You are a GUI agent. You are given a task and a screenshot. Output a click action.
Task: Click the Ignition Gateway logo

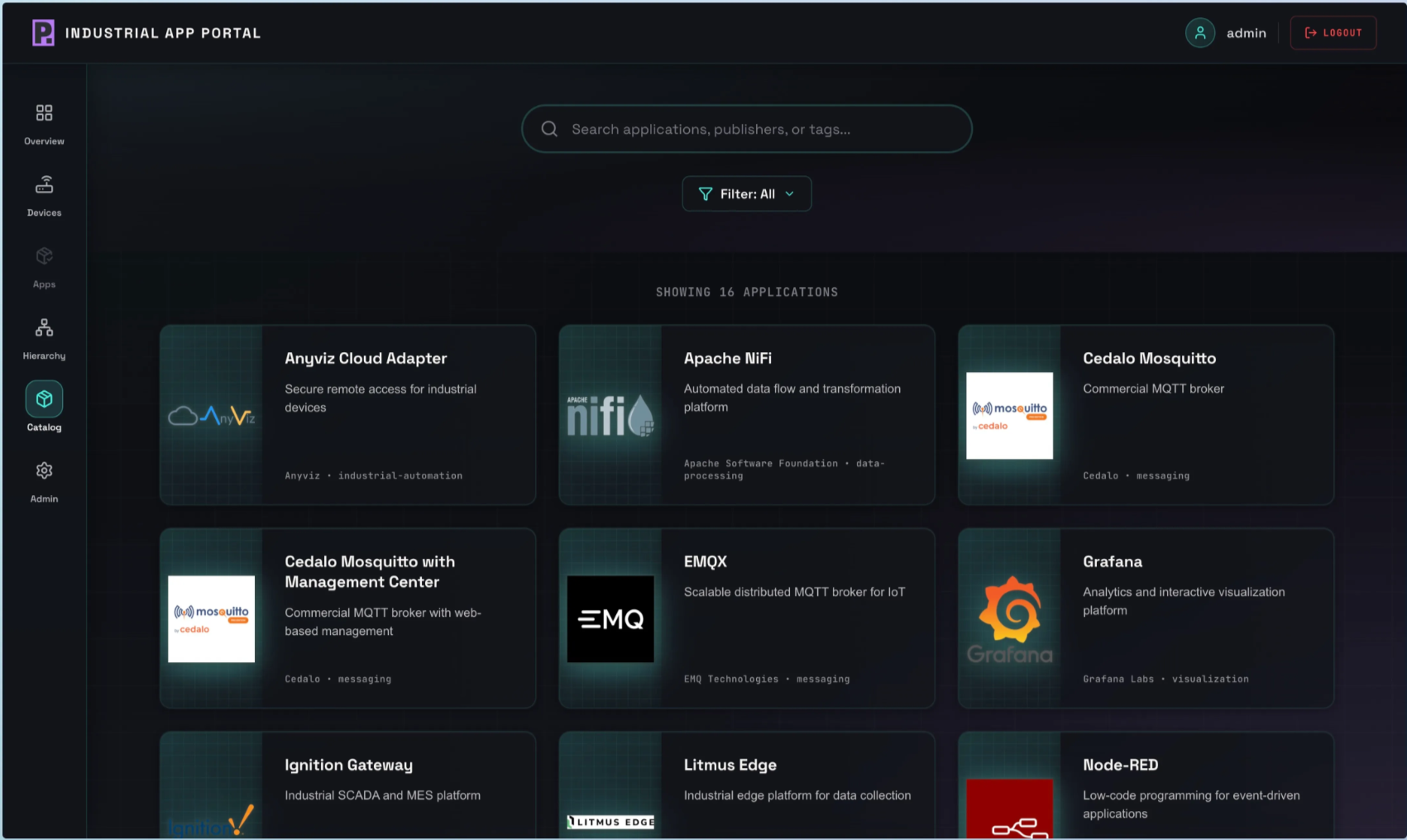(211, 822)
